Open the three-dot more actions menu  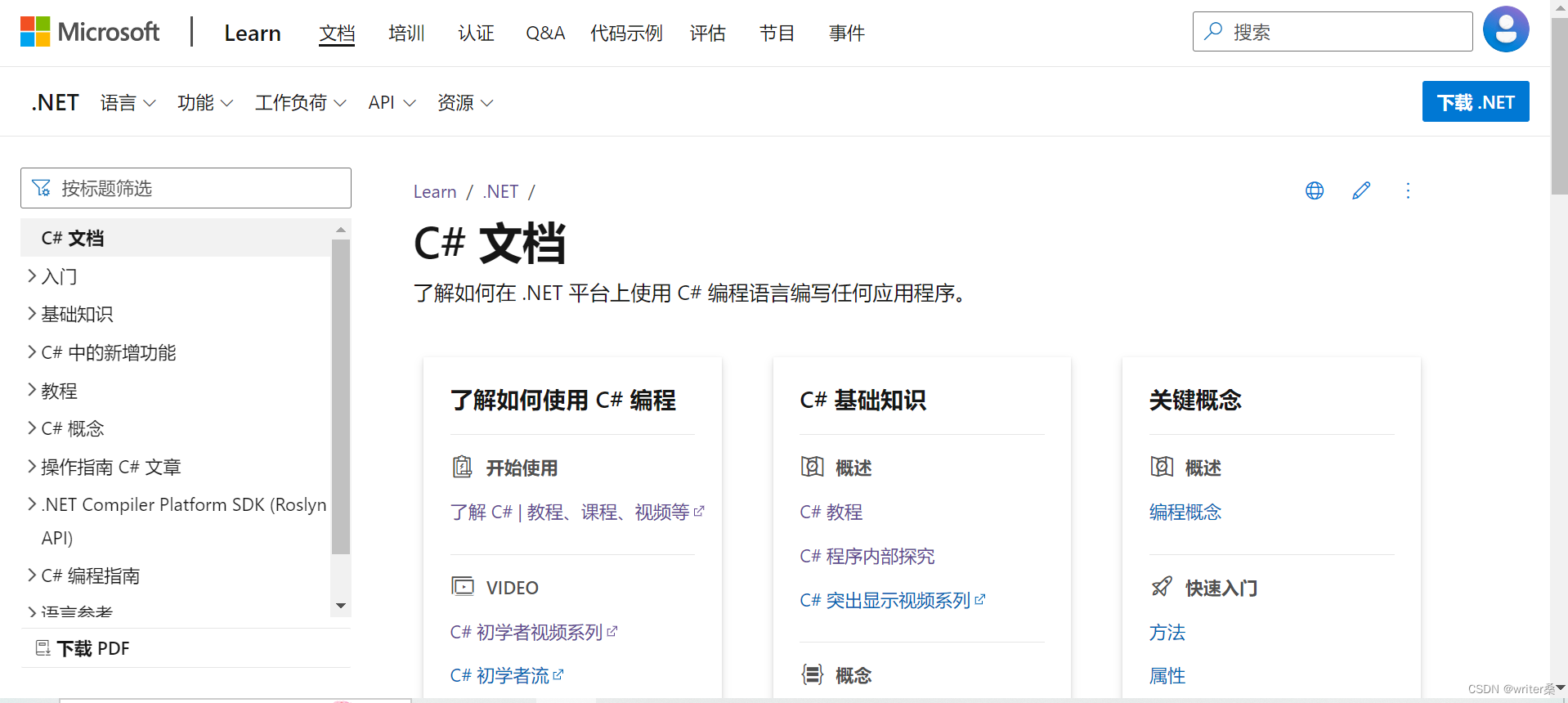(1408, 190)
